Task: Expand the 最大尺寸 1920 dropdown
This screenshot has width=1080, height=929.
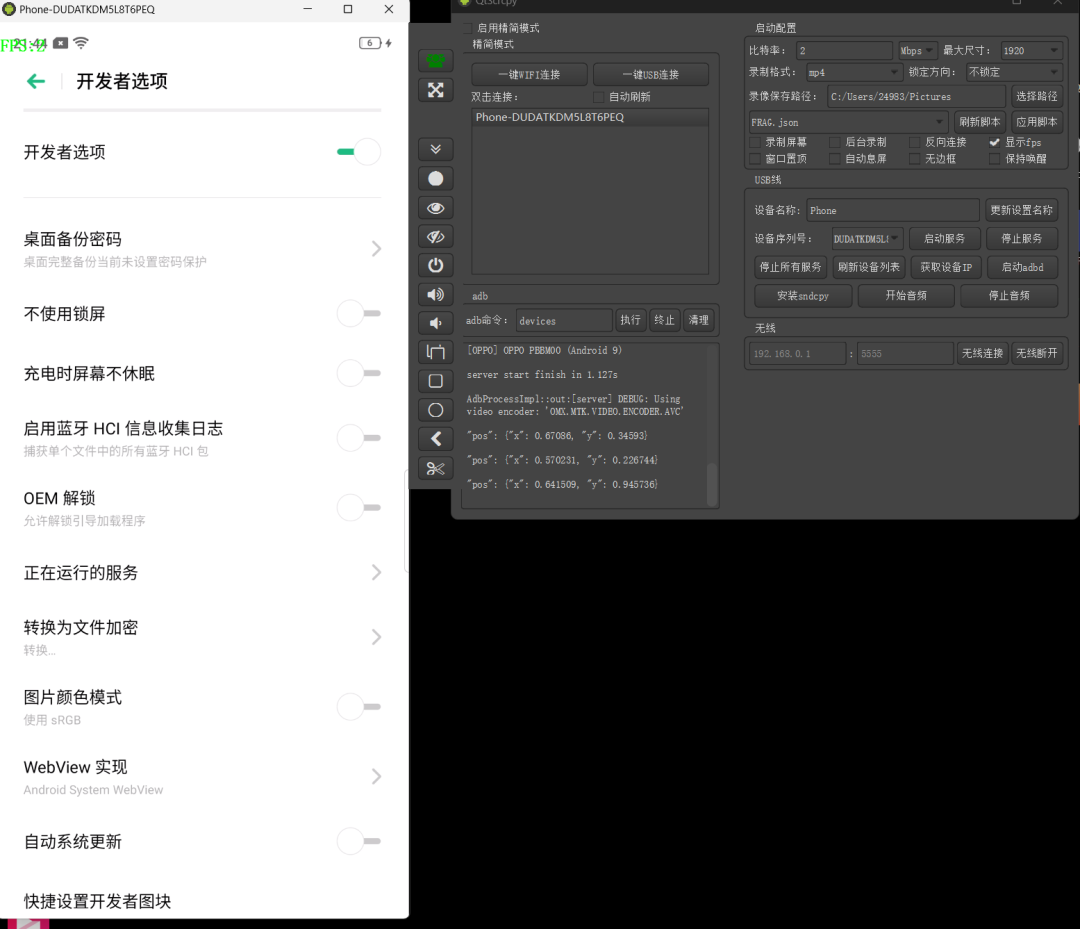Action: (x=1030, y=51)
